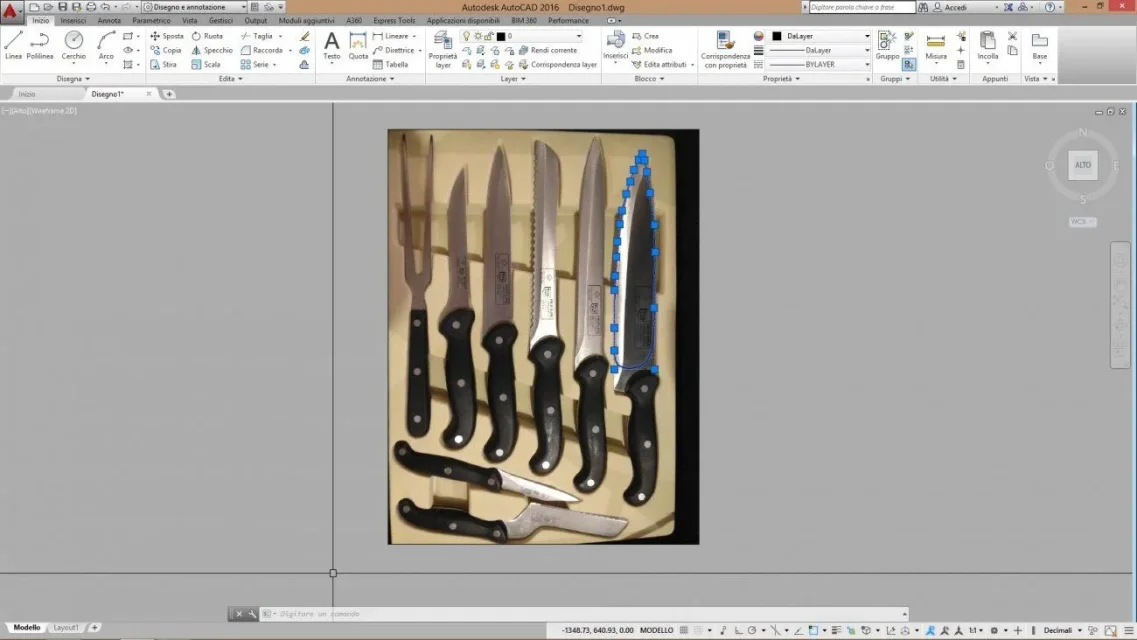This screenshot has height=640, width=1137.
Task: Click the Taglia trim tool
Action: tap(257, 36)
